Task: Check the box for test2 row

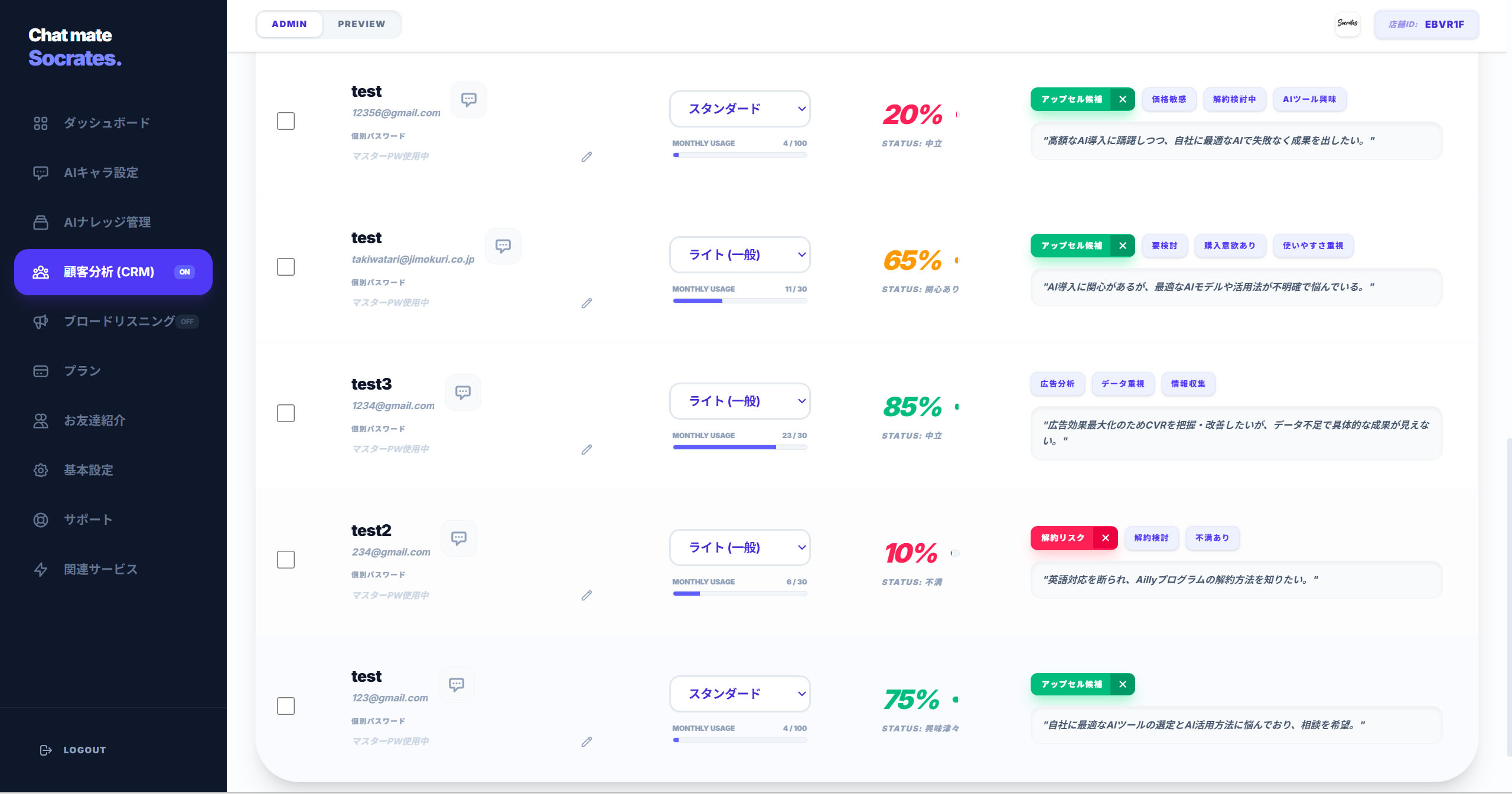Action: (286, 560)
